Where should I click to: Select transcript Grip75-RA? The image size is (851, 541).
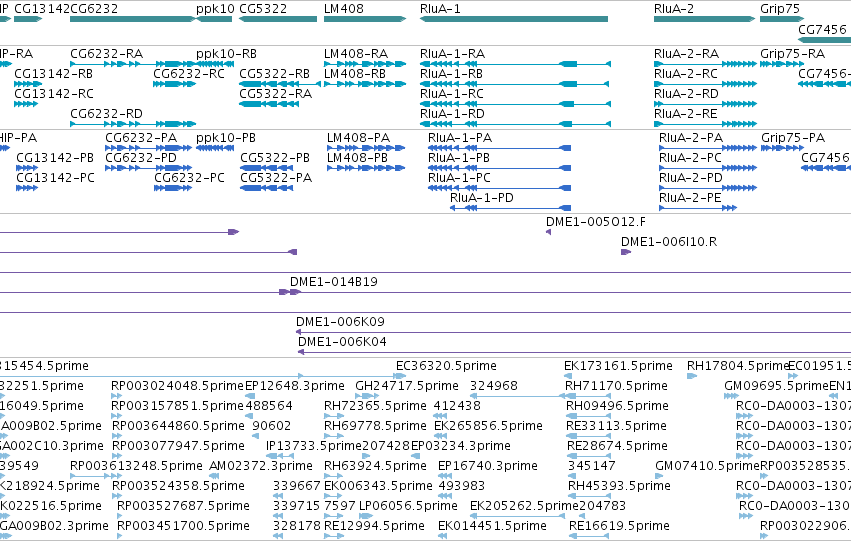(x=782, y=64)
